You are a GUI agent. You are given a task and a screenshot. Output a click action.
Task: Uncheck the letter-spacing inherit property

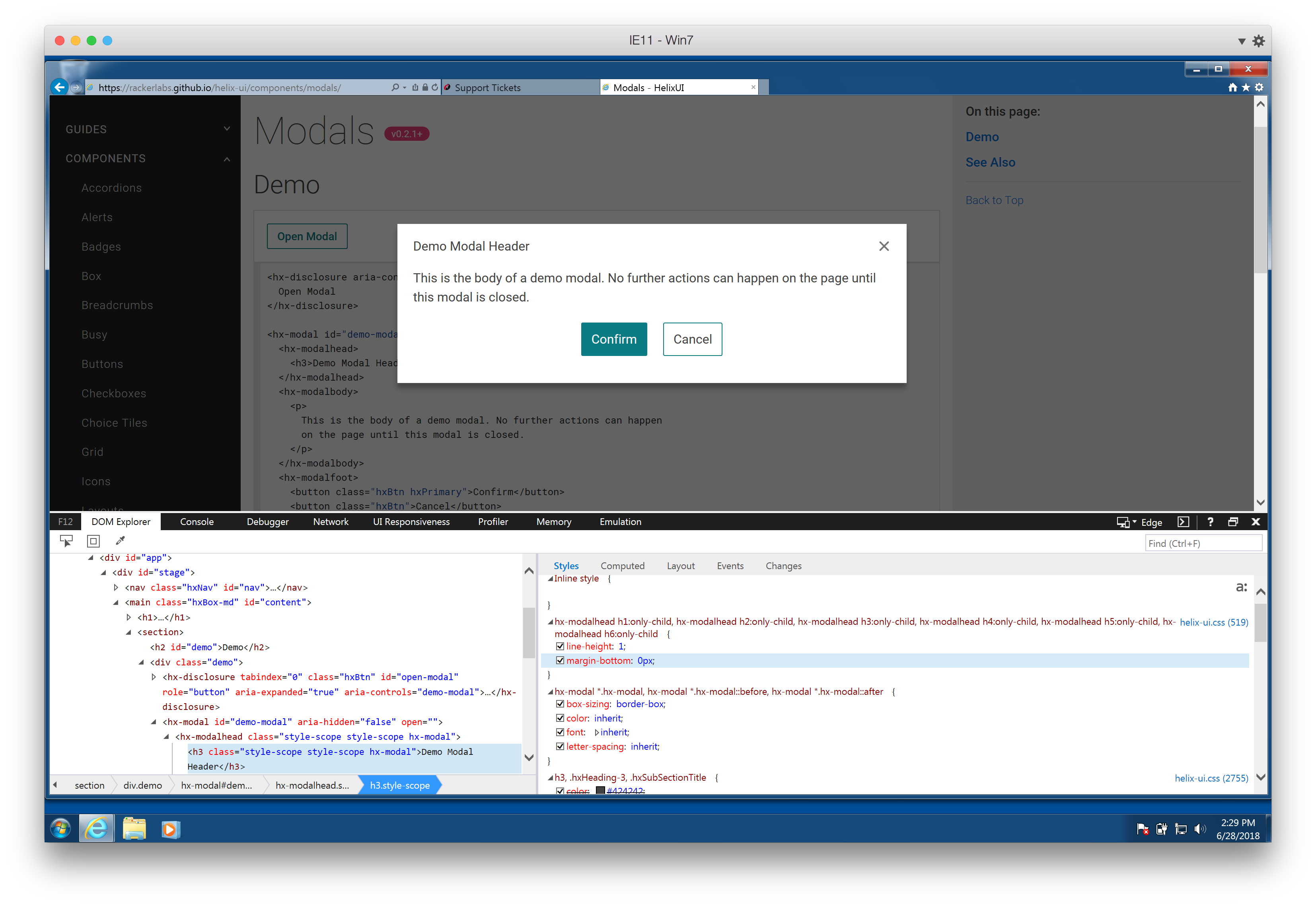click(561, 747)
